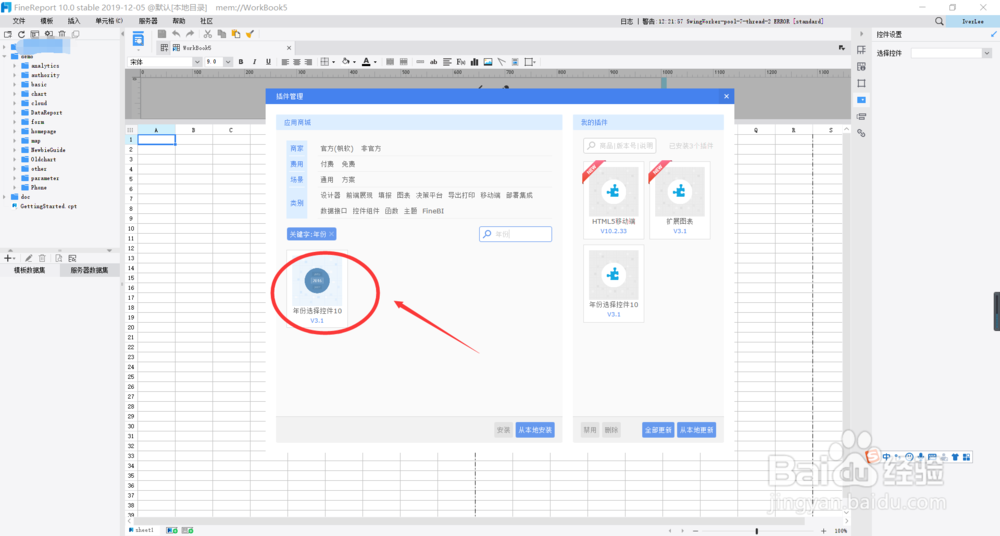Click the 禁用 button
This screenshot has width=1000, height=536.
click(x=590, y=430)
